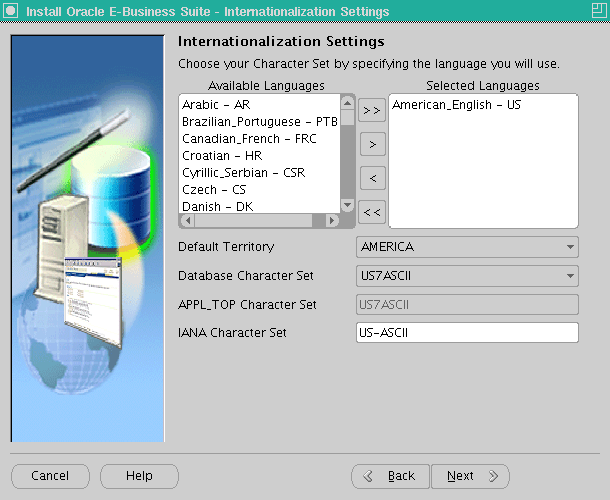Image resolution: width=610 pixels, height=500 pixels.
Task: Select Croatian - HR language
Action: [x=259, y=156]
